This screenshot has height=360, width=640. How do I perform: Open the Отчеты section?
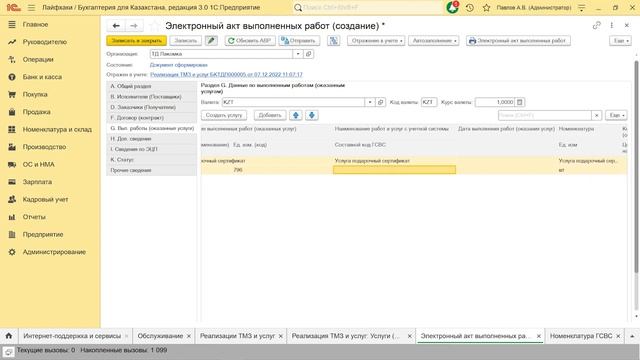(x=34, y=217)
